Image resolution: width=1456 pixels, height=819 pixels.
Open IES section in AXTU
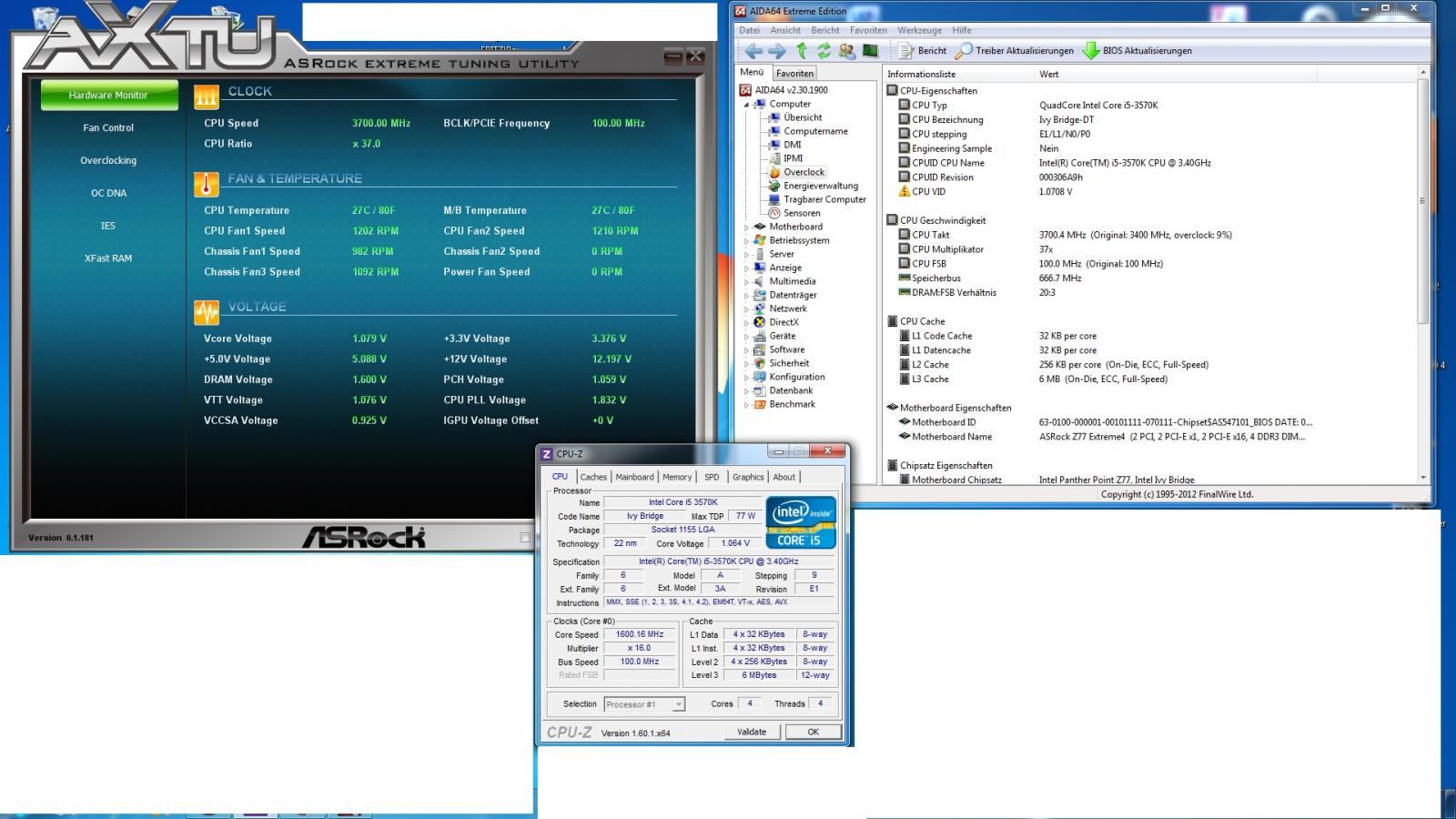pos(108,227)
